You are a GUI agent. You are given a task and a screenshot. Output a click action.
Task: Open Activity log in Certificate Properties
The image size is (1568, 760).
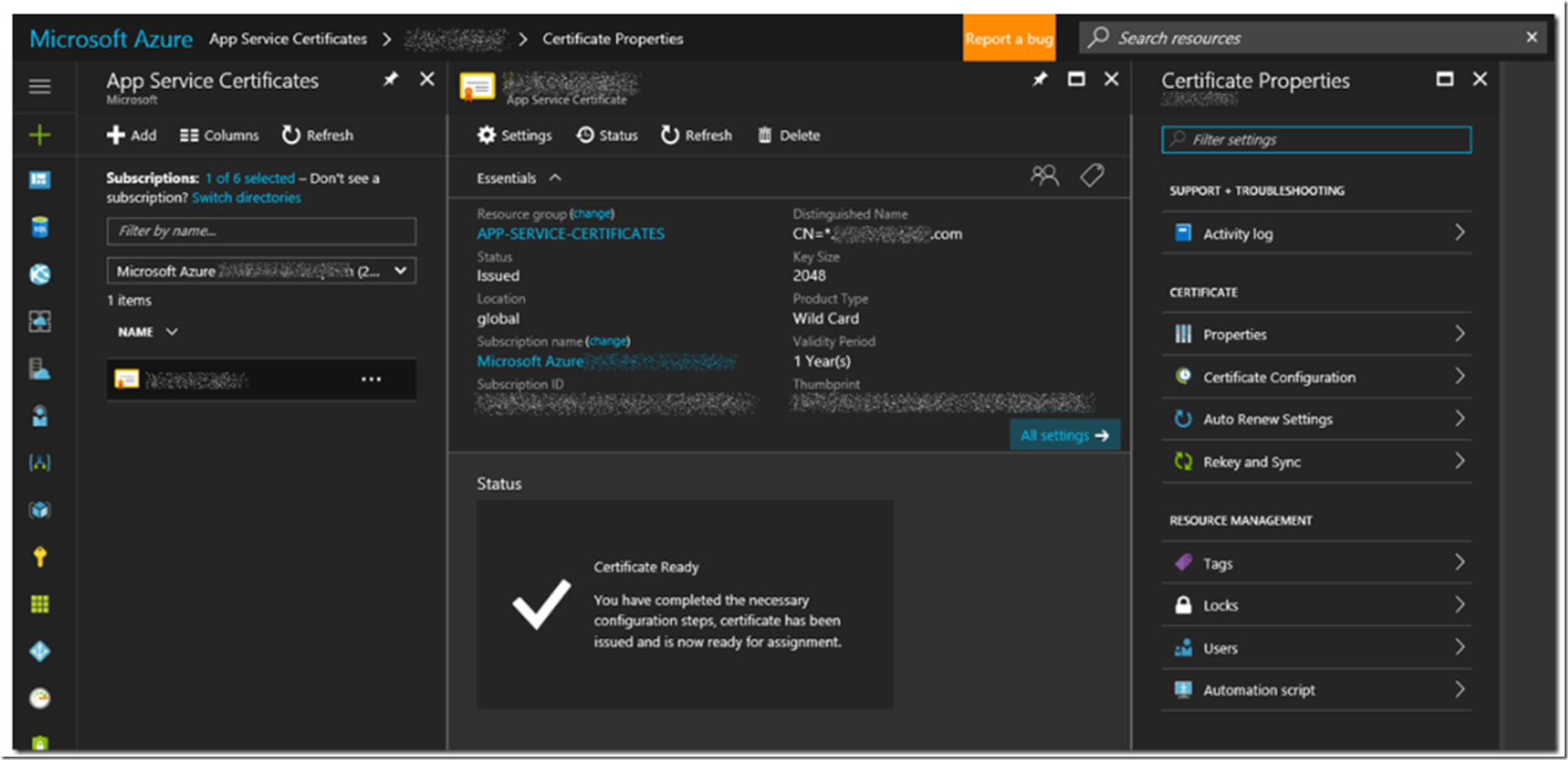pyautogui.click(x=1317, y=233)
